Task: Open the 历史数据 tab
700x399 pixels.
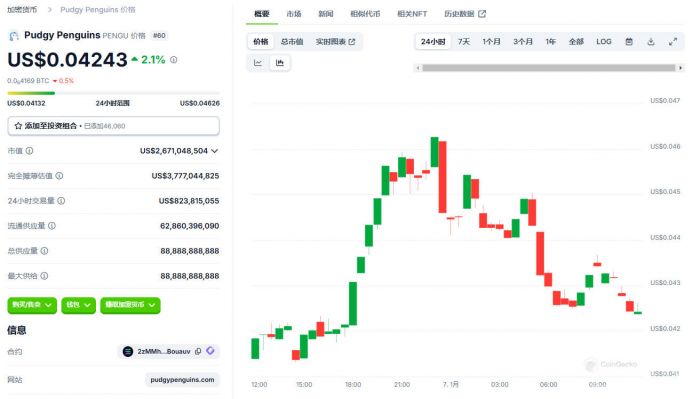Action: [x=465, y=14]
